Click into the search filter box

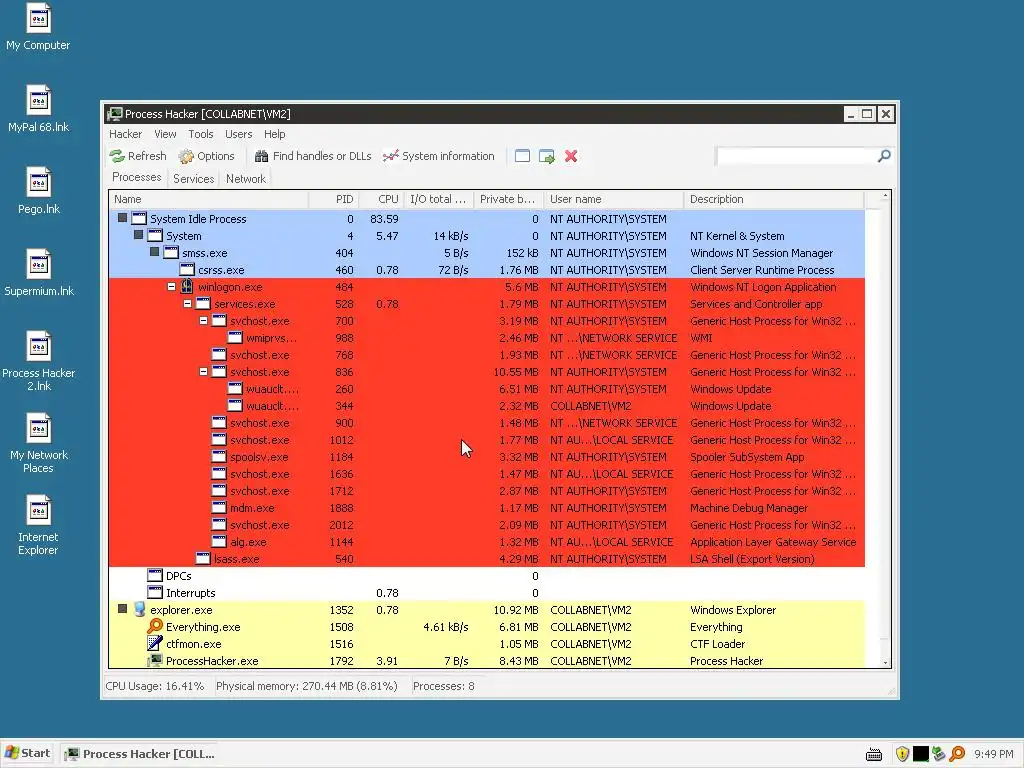797,155
